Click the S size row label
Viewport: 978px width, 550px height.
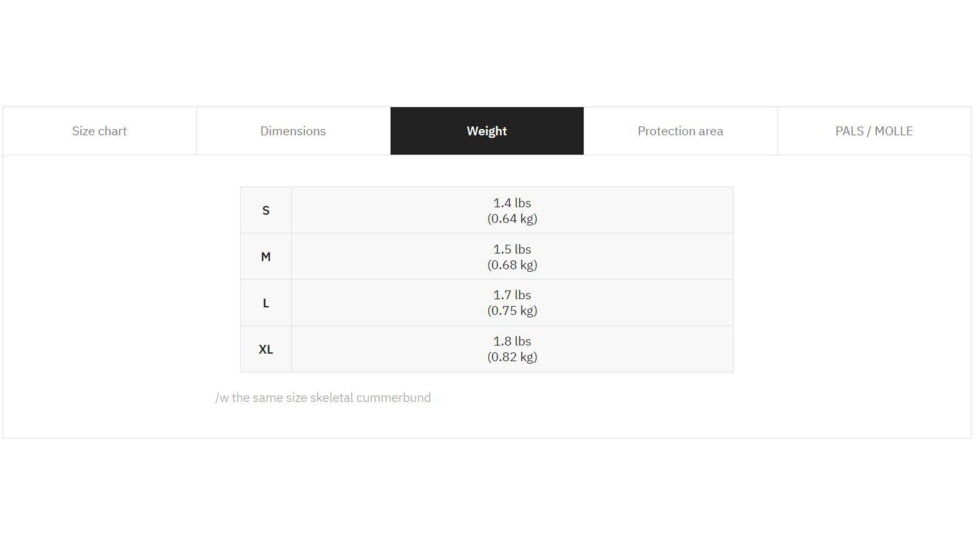266,210
